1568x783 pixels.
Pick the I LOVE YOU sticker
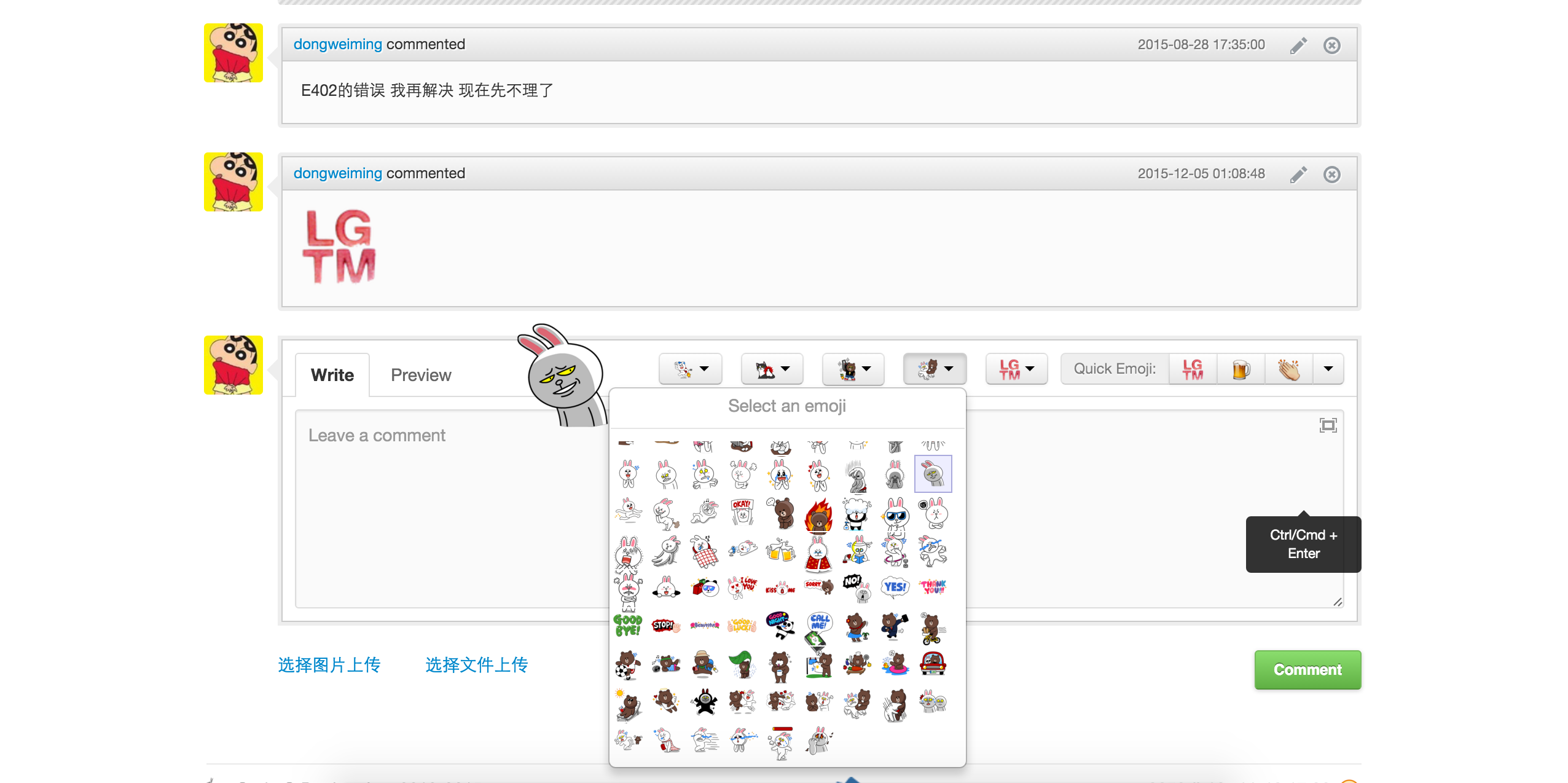click(742, 588)
